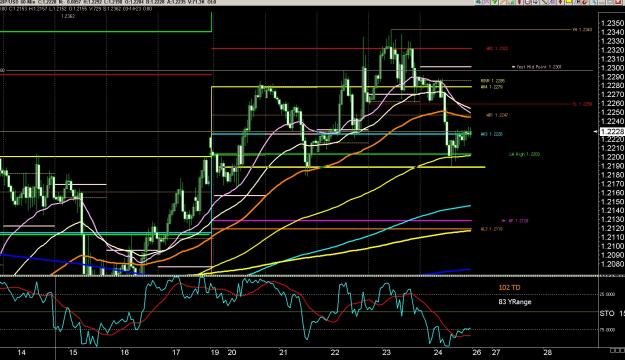Click the 1.2150 price axis label
The width and height of the screenshot is (625, 360).
(x=613, y=201)
